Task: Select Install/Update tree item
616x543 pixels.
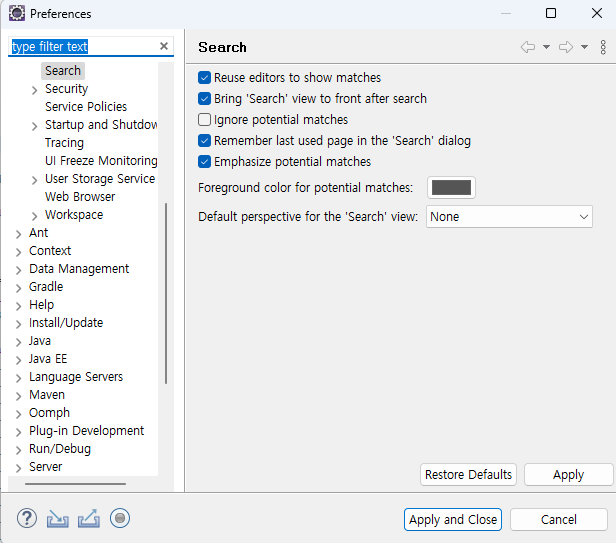Action: (66, 323)
